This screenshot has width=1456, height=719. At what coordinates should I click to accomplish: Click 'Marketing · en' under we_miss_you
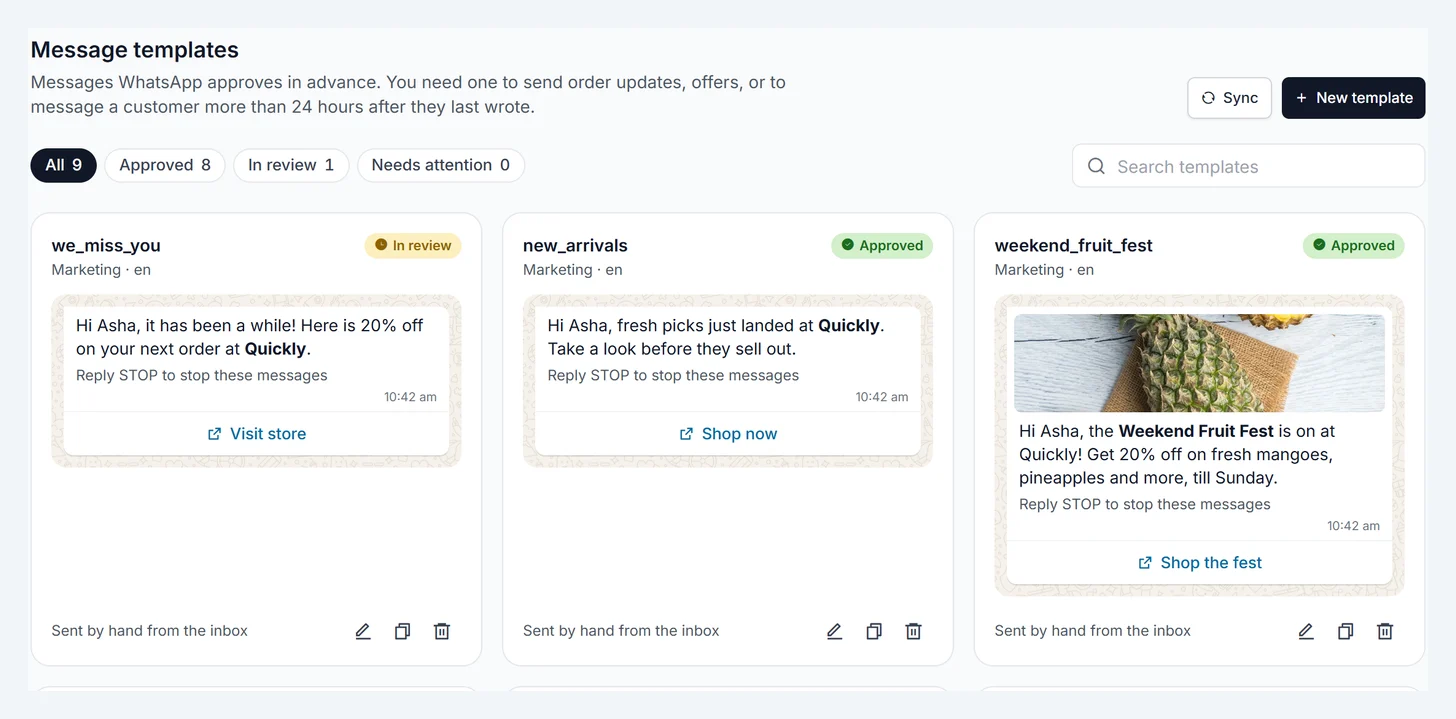[101, 270]
